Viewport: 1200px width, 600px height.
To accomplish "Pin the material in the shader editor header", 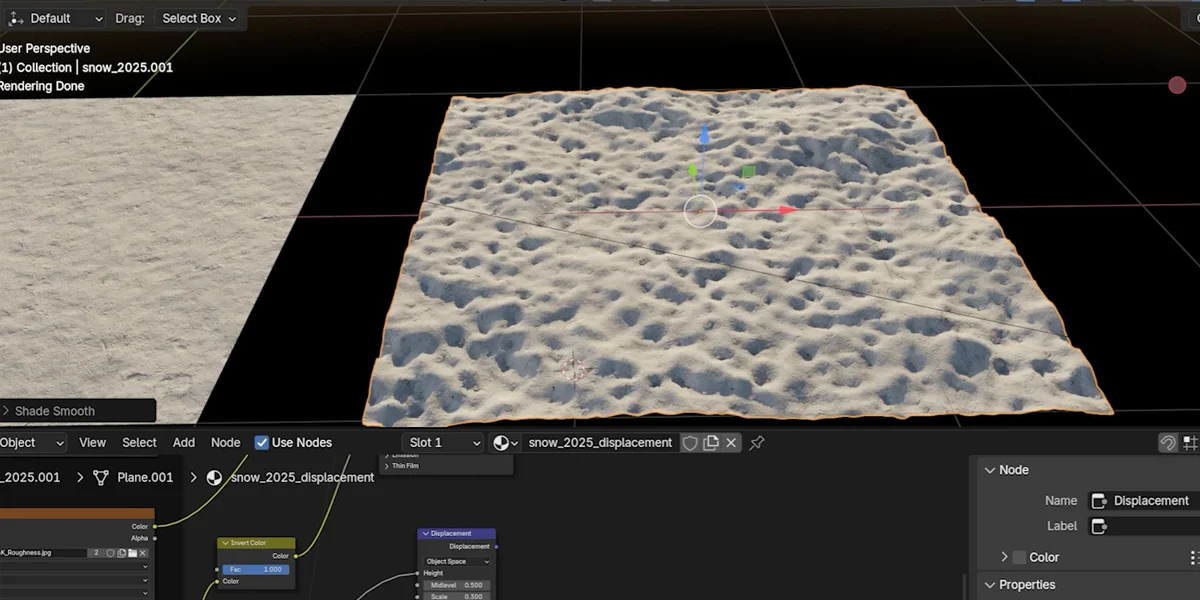I will point(757,443).
